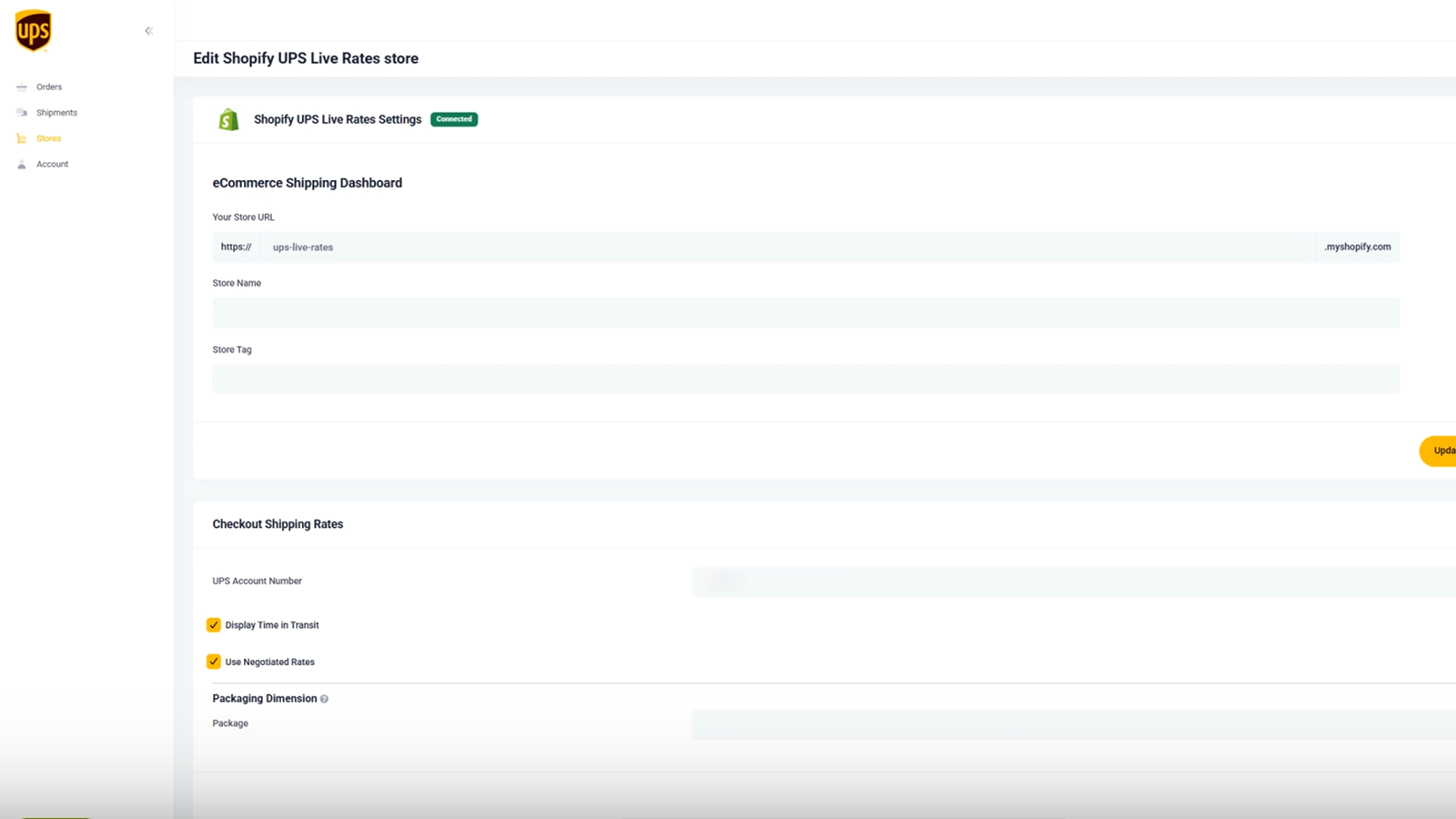Click the 'Package' field label
The width and height of the screenshot is (1456, 819).
[230, 723]
